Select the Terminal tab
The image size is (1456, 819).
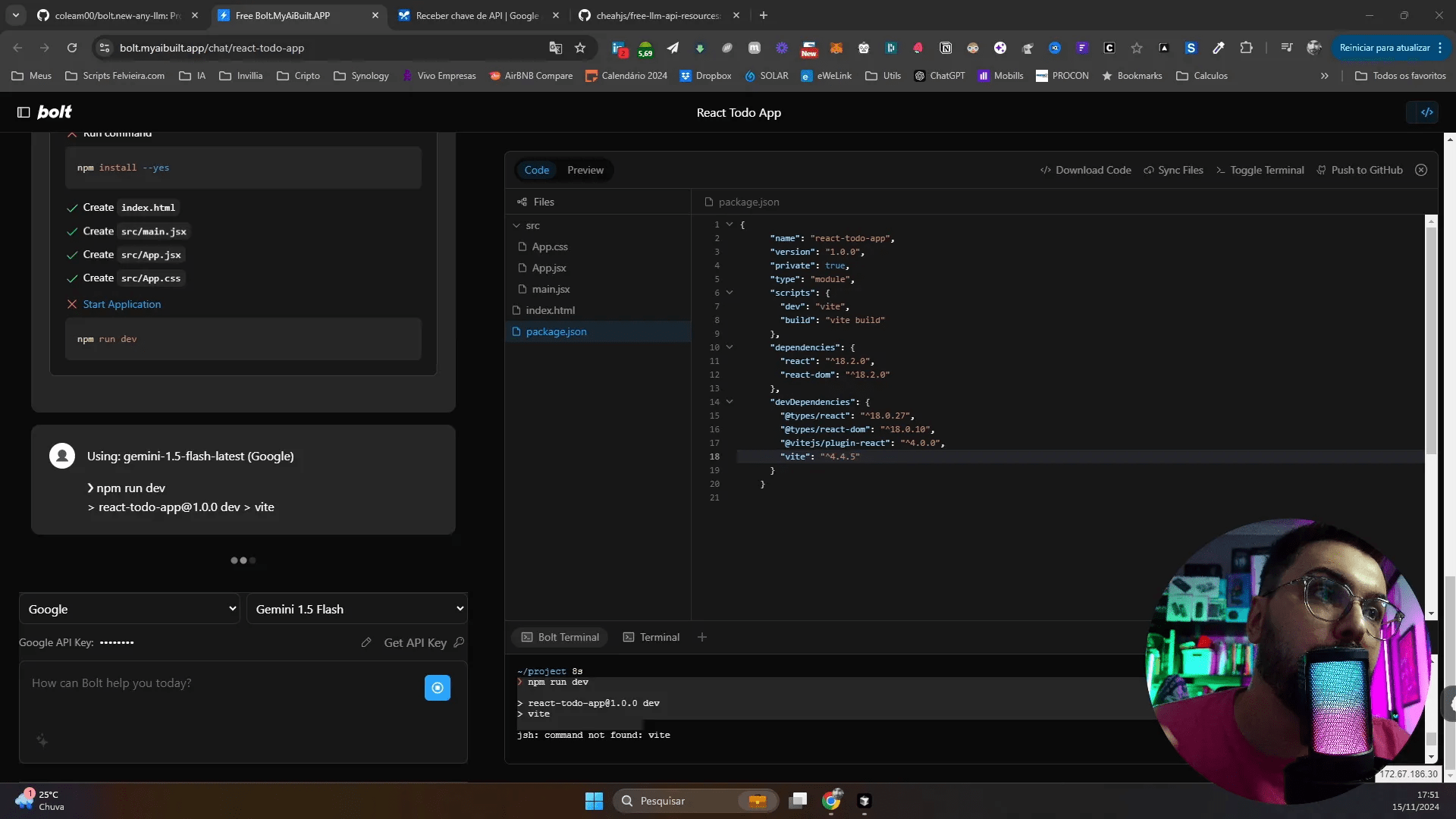[651, 637]
